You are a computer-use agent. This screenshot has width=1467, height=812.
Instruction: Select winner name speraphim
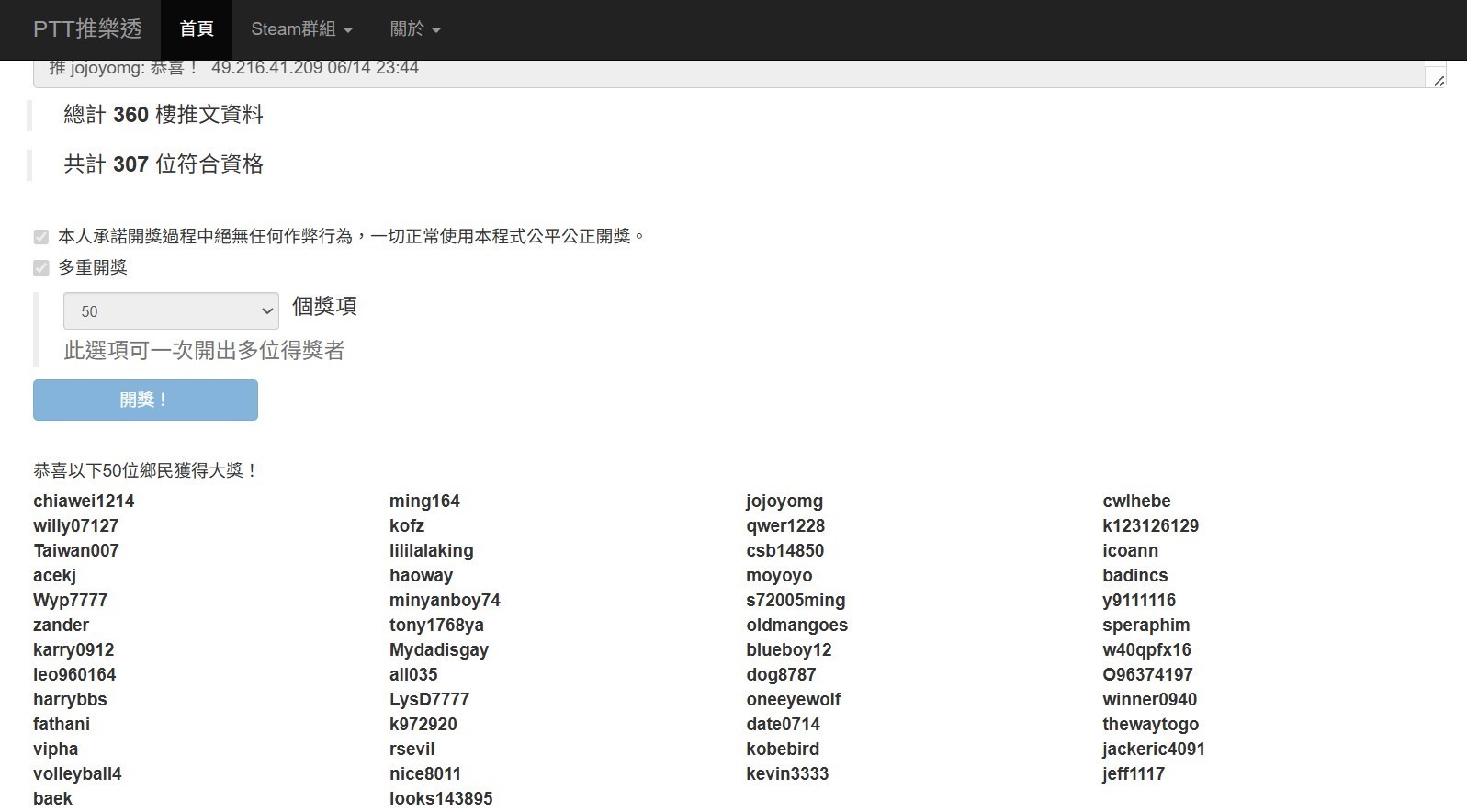[x=1146, y=626]
